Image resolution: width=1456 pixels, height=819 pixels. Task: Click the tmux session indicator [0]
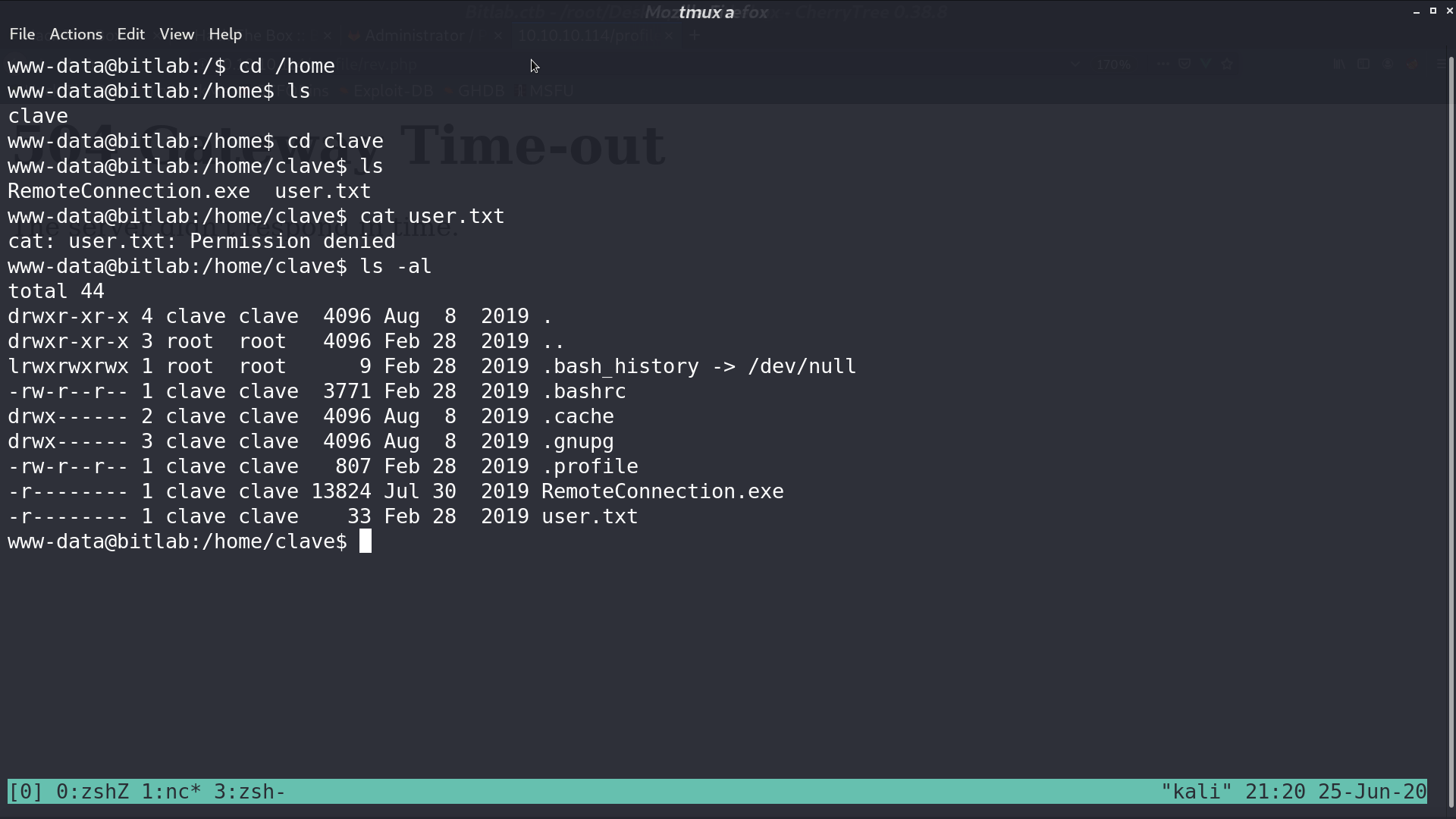pos(26,792)
